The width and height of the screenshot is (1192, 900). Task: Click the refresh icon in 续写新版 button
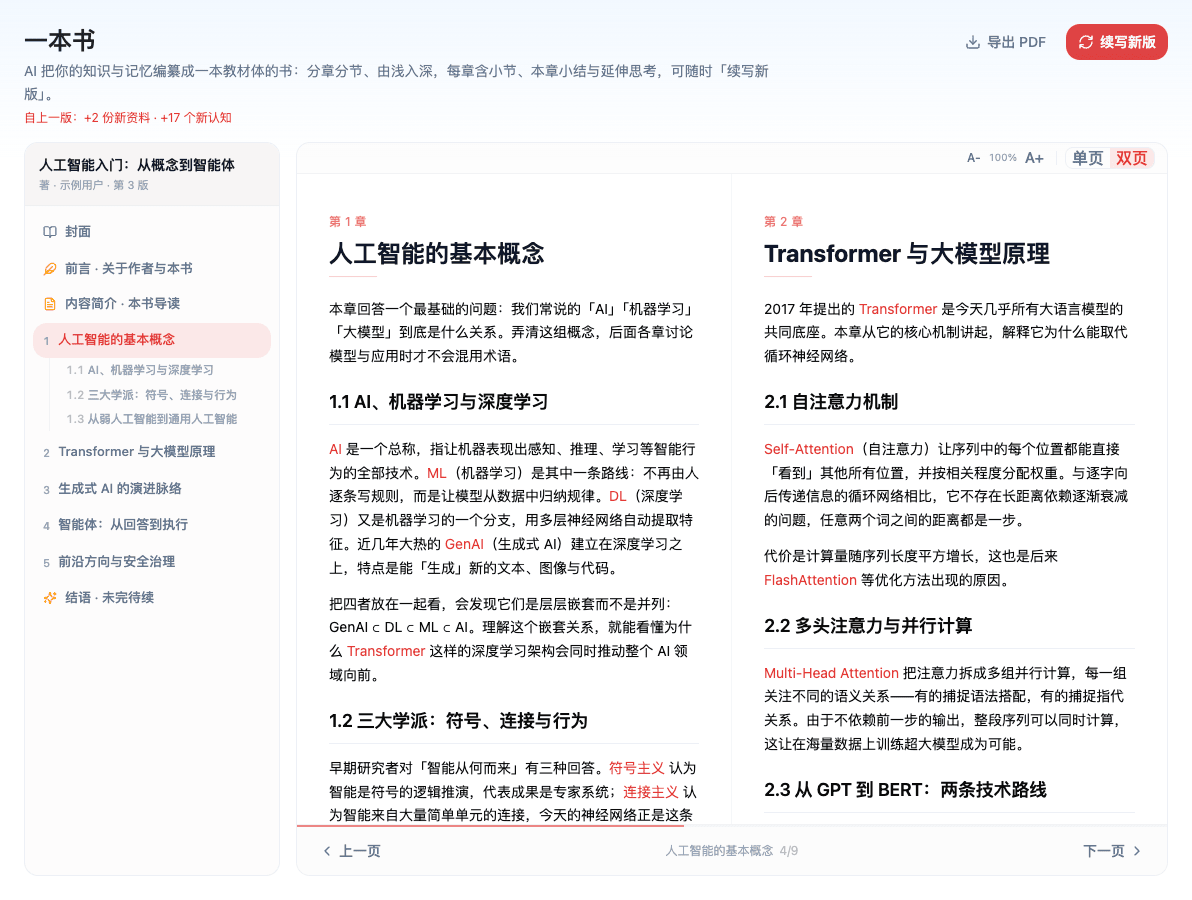pyautogui.click(x=1086, y=43)
